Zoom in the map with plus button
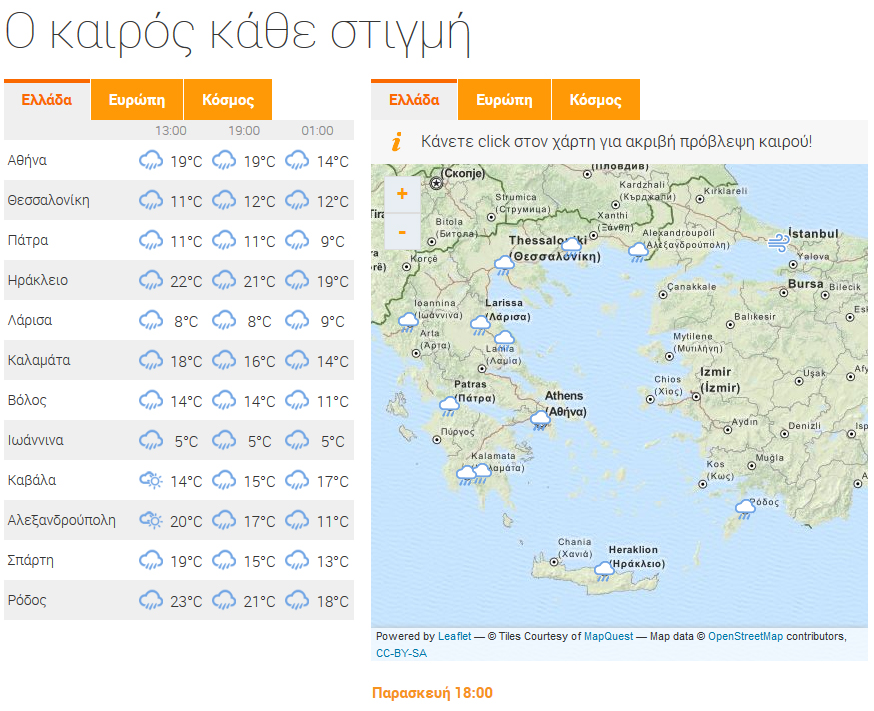The image size is (874, 711). 402,194
